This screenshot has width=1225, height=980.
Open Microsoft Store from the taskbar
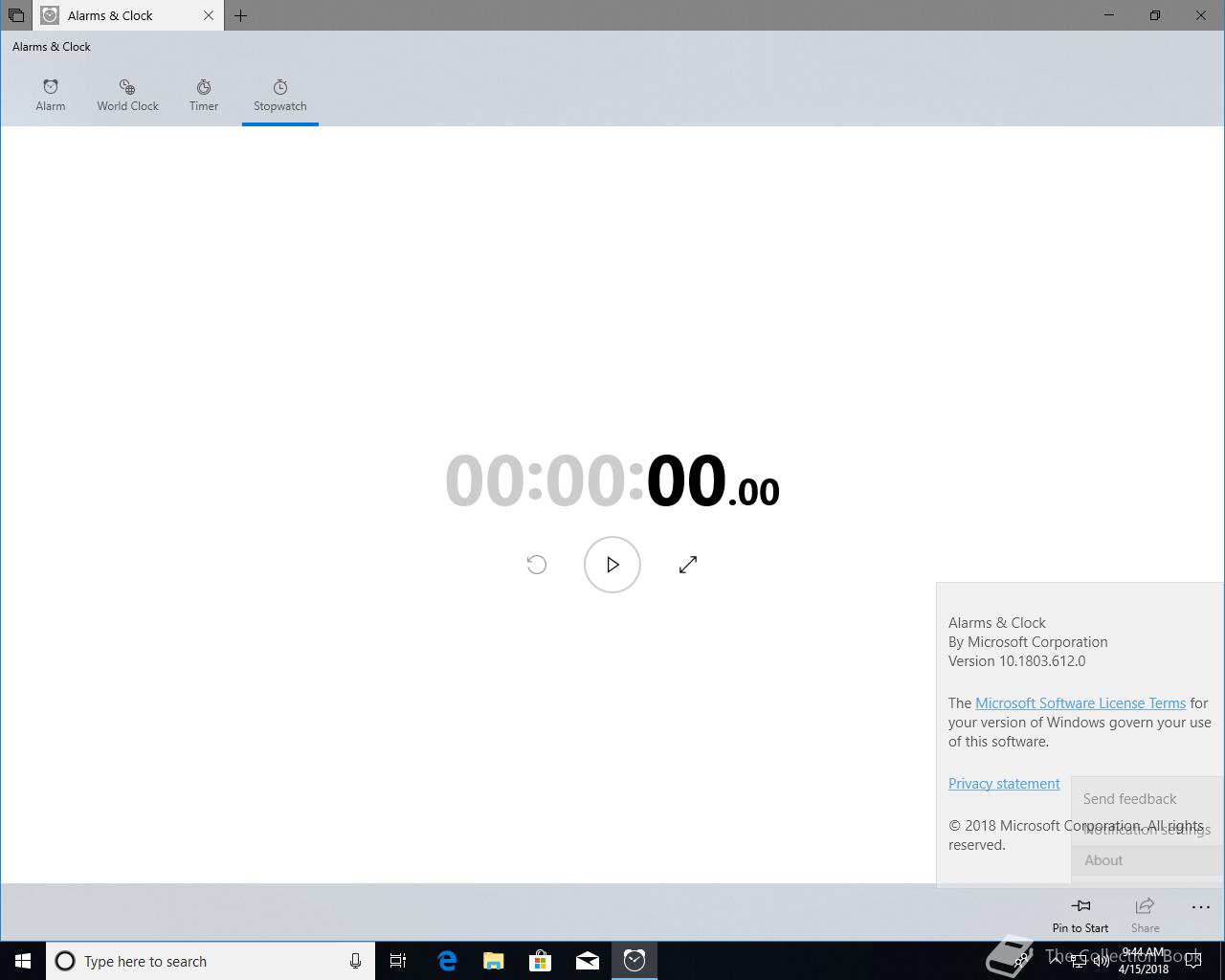point(541,961)
